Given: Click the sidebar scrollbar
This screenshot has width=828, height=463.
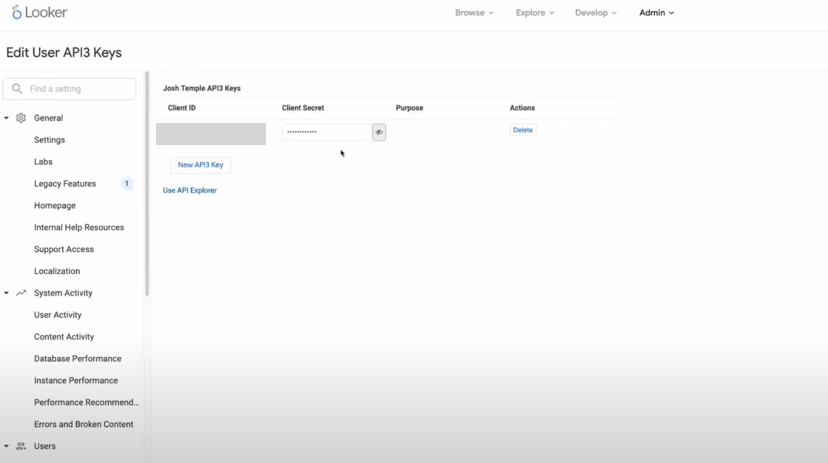Looking at the screenshot, I should click(x=147, y=184).
